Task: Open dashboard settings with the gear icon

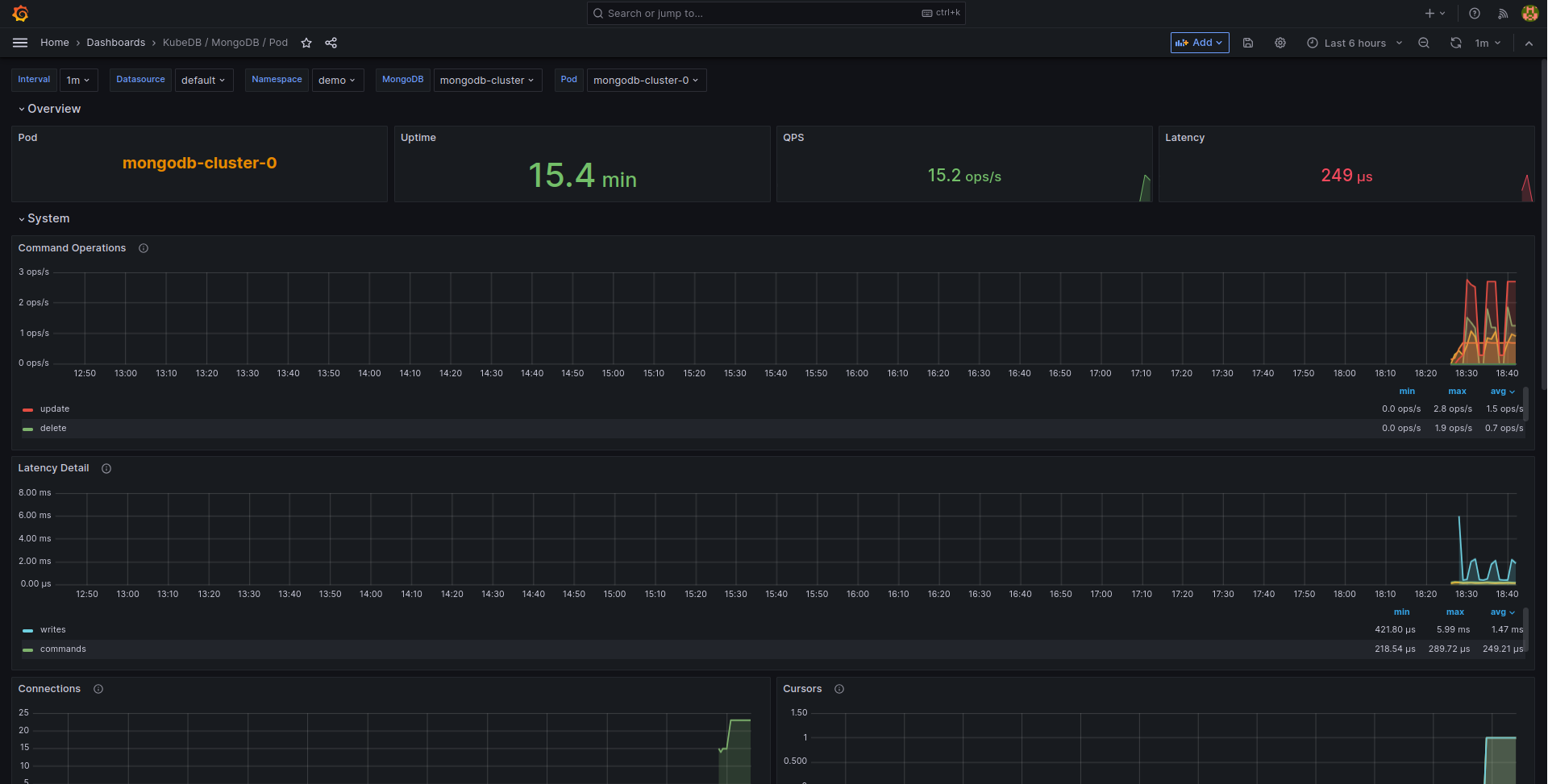Action: tap(1280, 43)
